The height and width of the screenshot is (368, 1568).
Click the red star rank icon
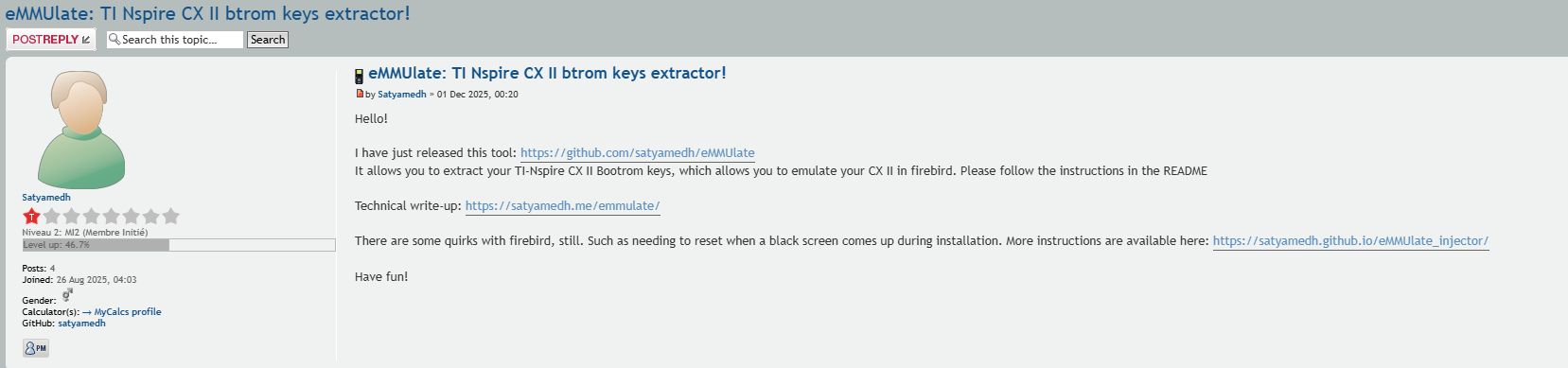point(31,217)
